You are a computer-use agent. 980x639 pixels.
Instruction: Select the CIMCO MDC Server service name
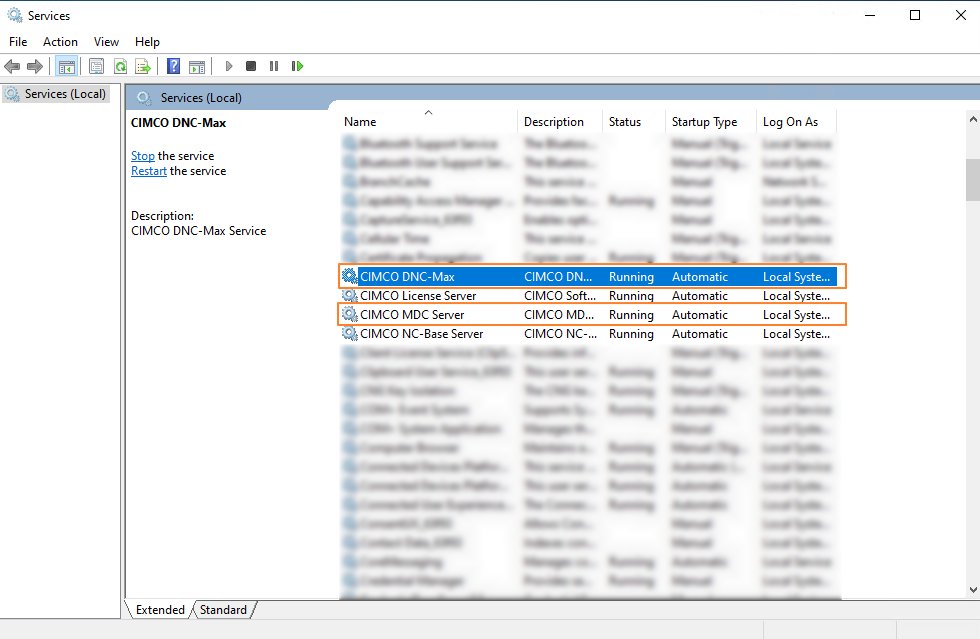point(412,314)
